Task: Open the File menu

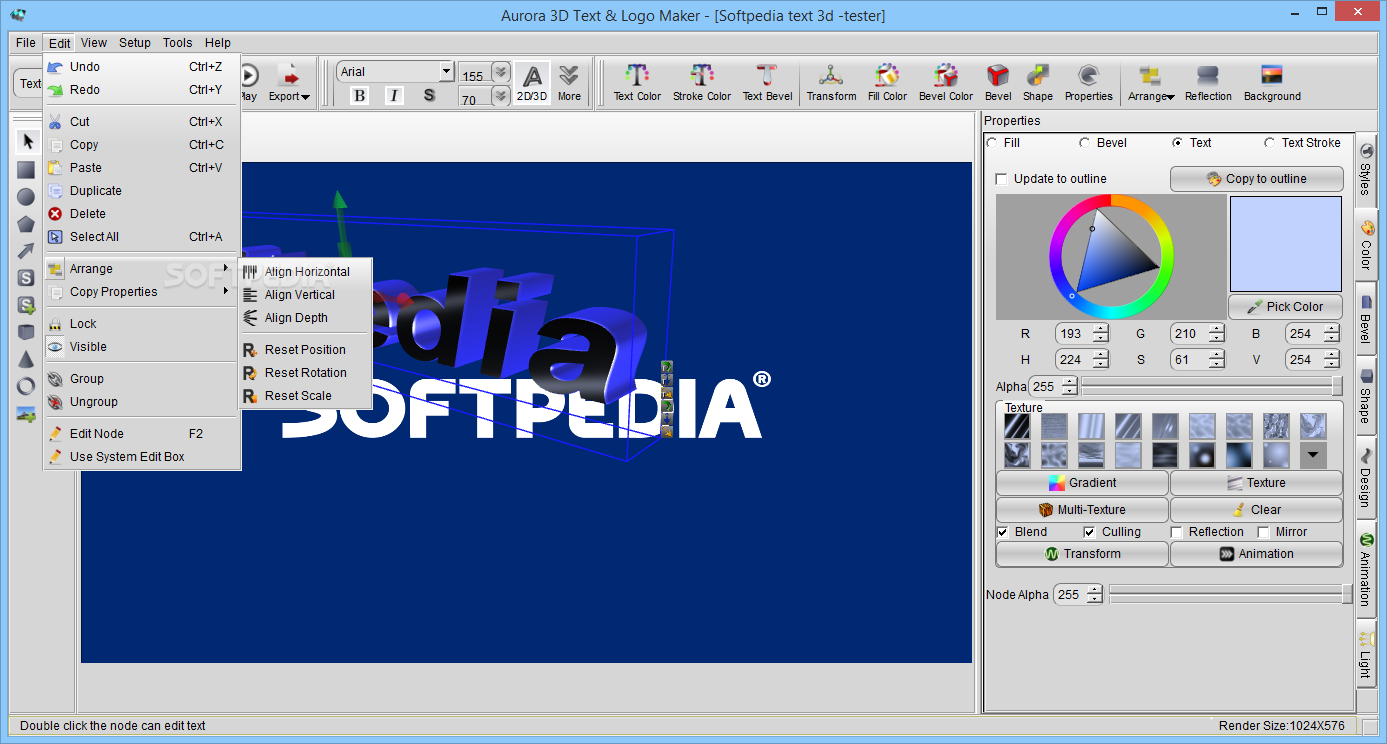Action: pyautogui.click(x=26, y=43)
